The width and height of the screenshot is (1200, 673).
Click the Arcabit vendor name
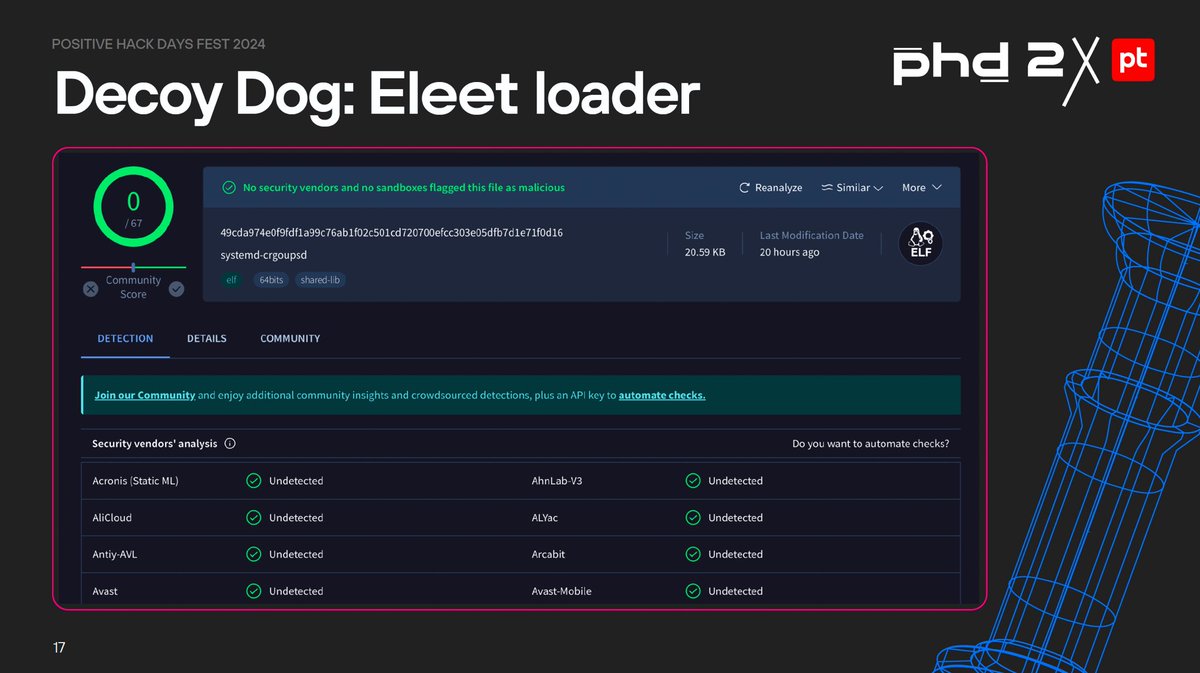(549, 554)
